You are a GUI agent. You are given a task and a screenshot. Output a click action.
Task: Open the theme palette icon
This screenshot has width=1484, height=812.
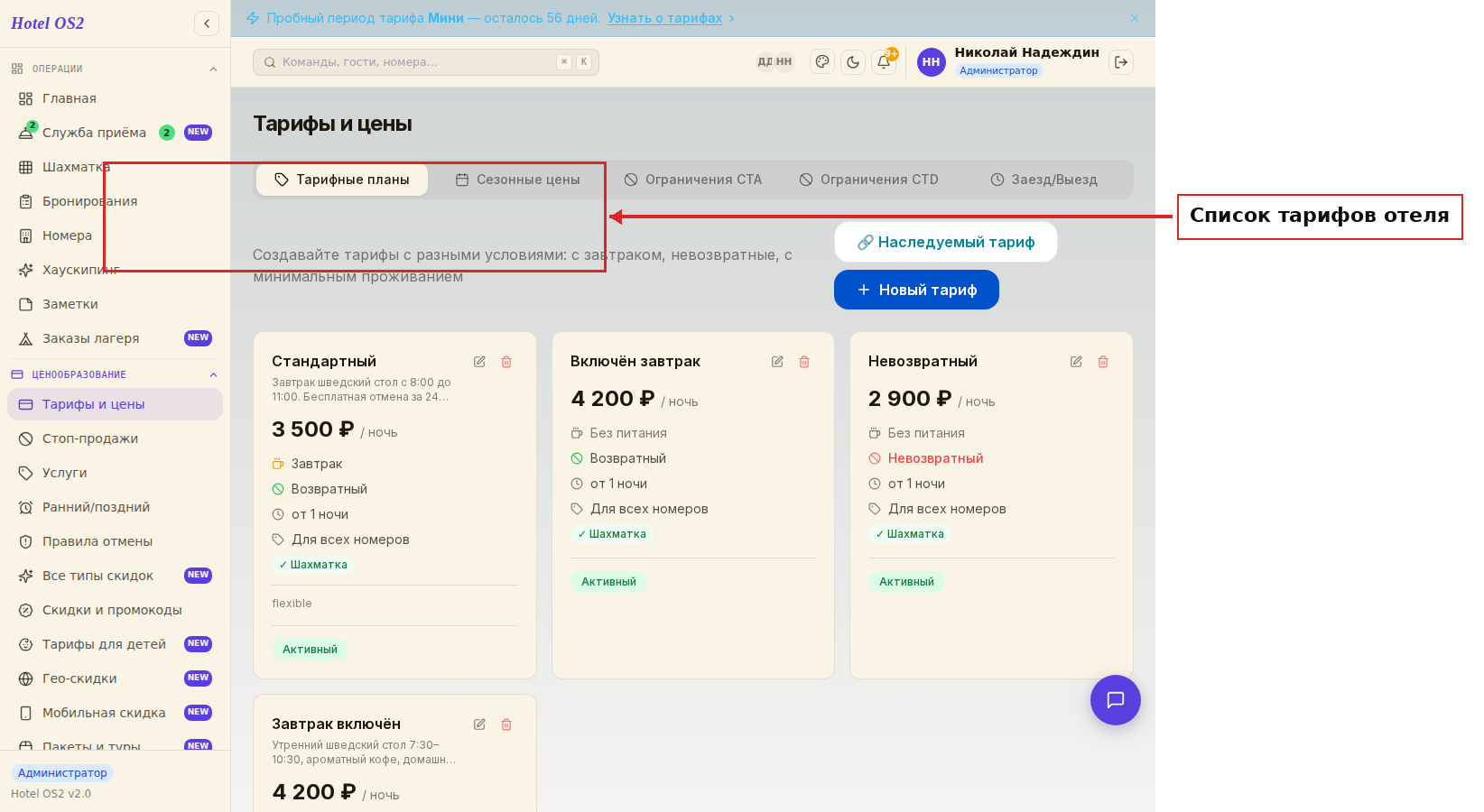point(822,62)
